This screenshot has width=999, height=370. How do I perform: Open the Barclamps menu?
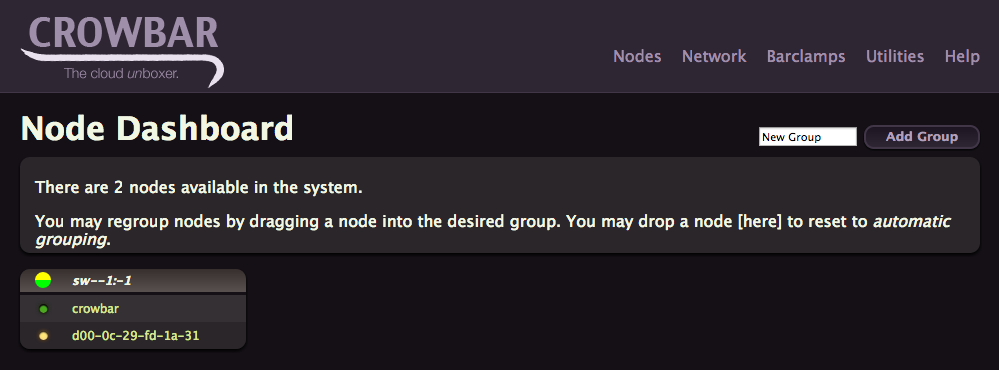click(x=806, y=57)
